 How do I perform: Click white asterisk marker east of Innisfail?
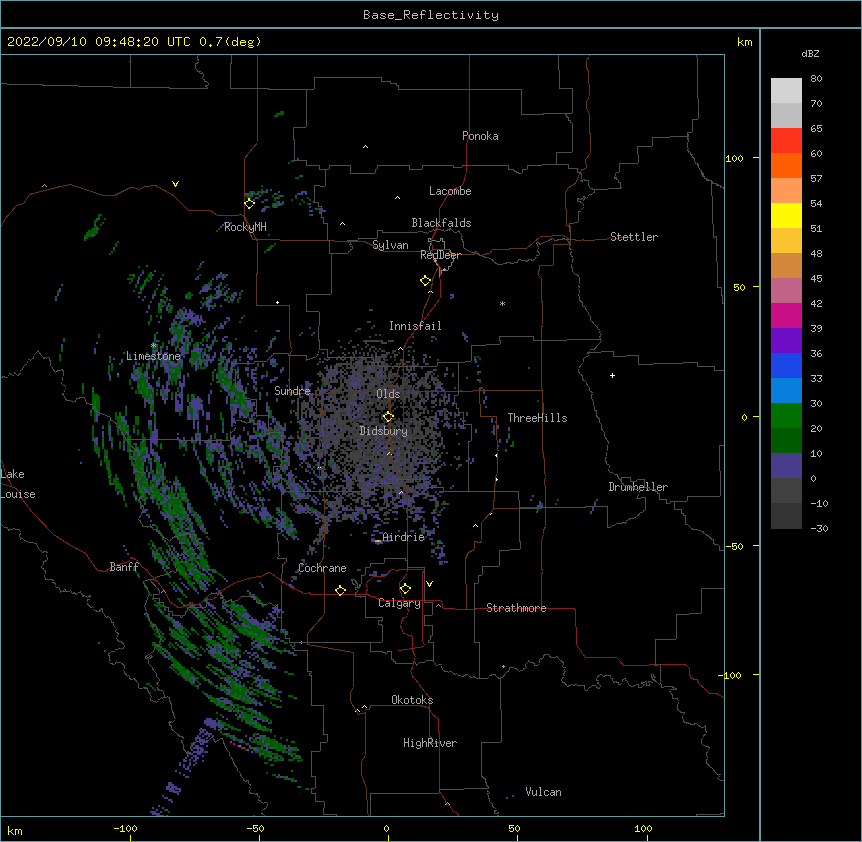tap(502, 303)
